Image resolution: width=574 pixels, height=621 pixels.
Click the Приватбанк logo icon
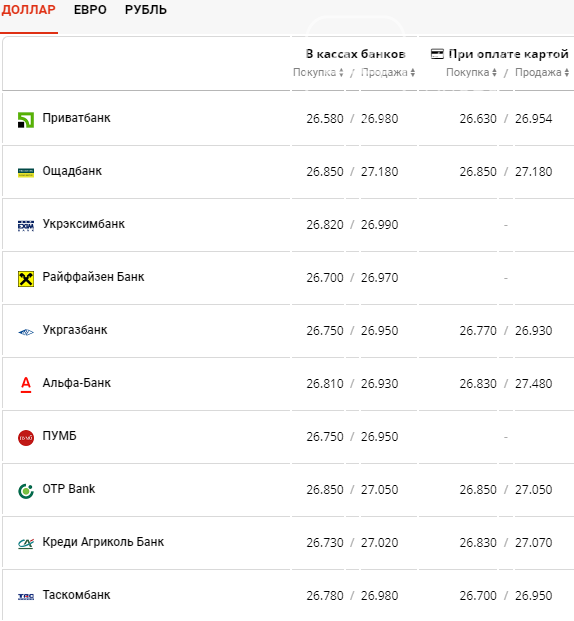26,120
